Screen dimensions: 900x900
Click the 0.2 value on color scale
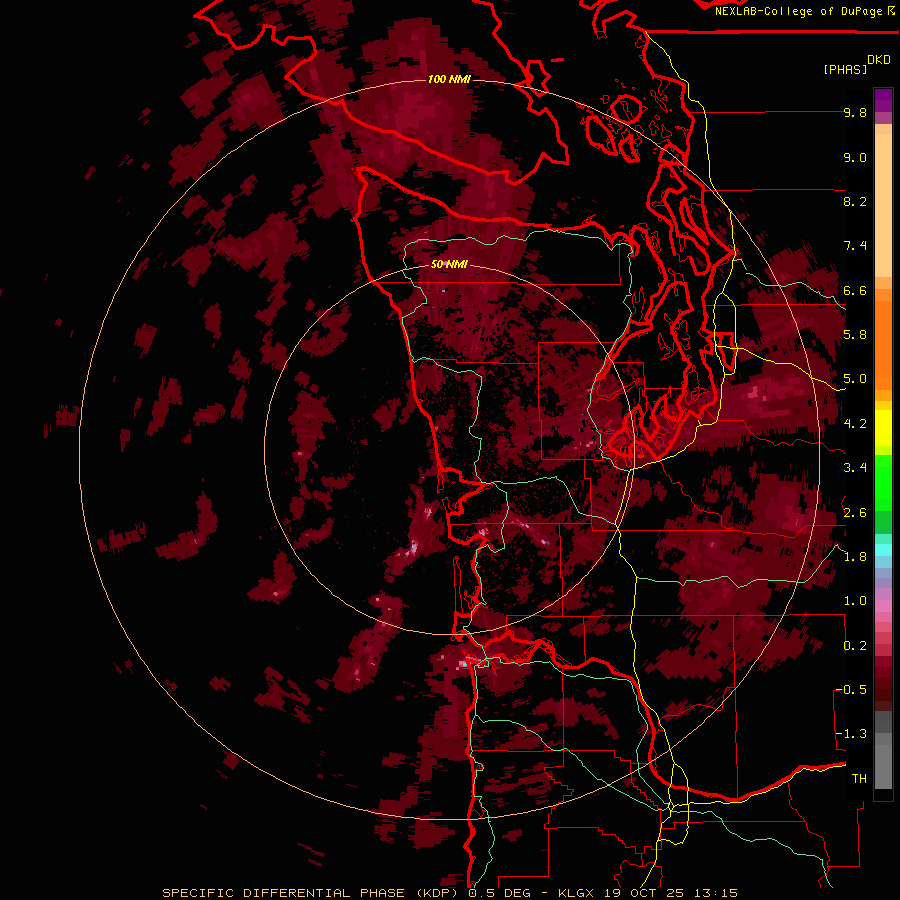pyautogui.click(x=855, y=646)
